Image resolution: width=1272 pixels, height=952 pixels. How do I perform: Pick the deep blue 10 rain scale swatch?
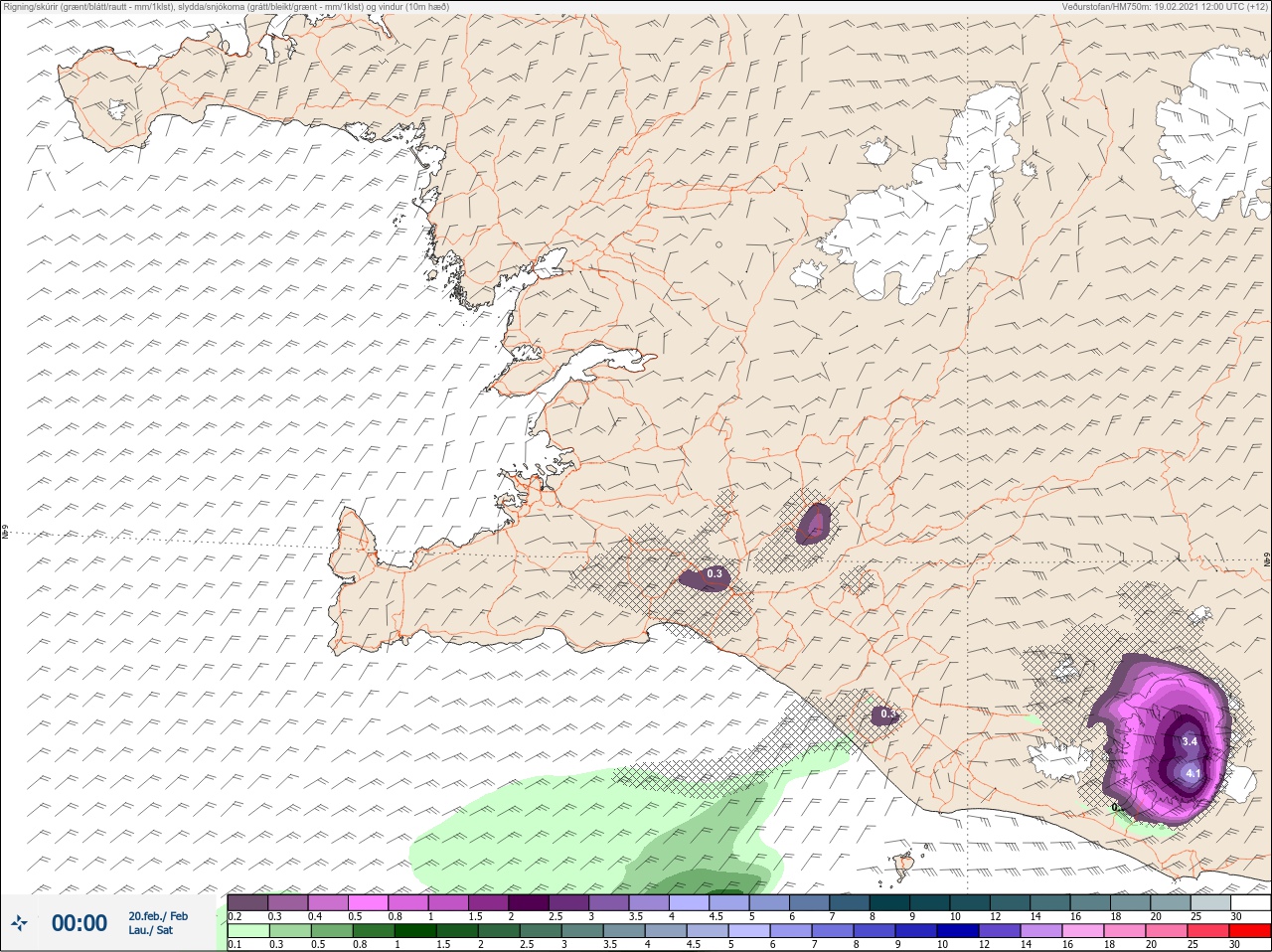coord(958,931)
